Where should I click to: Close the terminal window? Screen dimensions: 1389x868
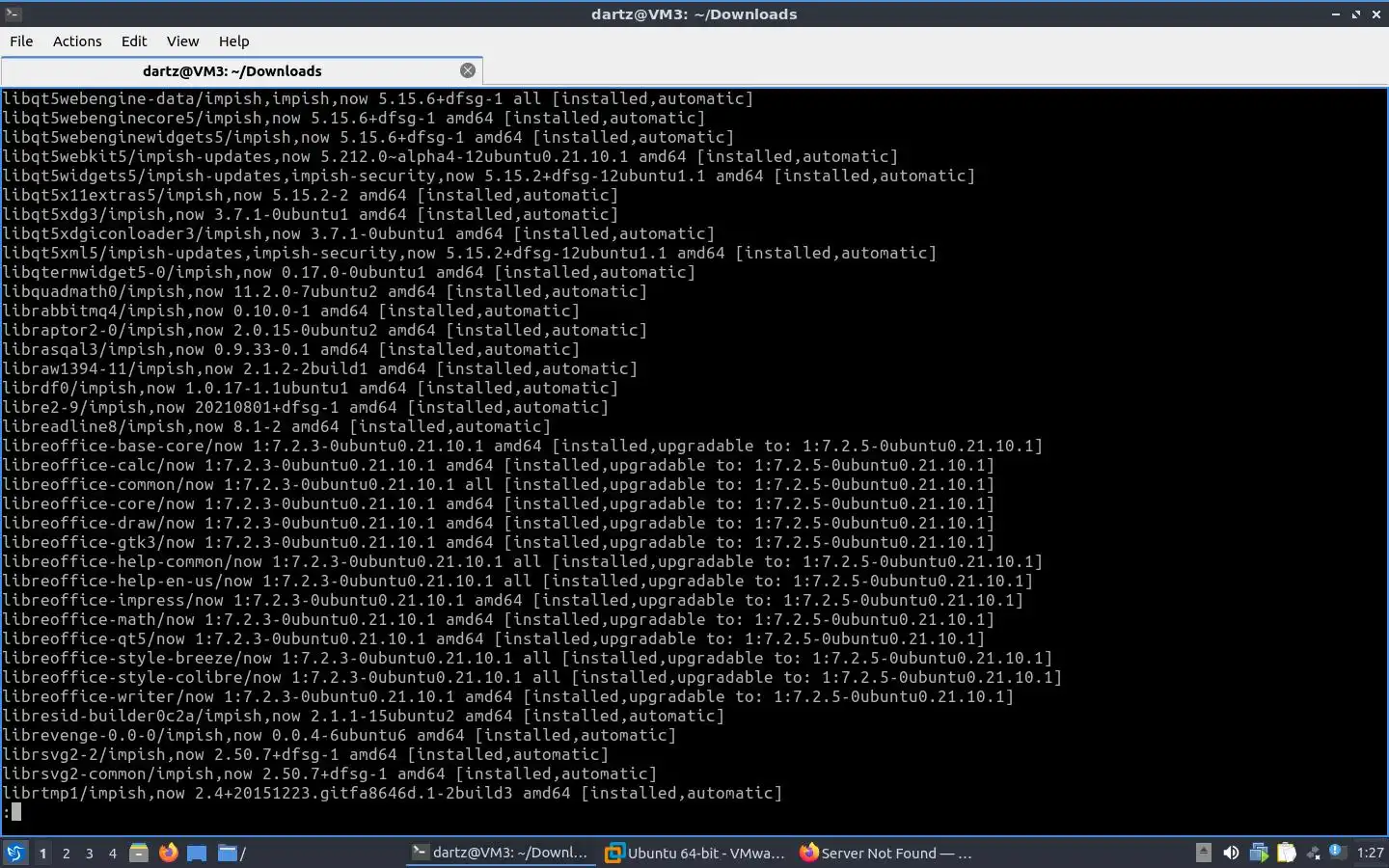pos(1376,14)
